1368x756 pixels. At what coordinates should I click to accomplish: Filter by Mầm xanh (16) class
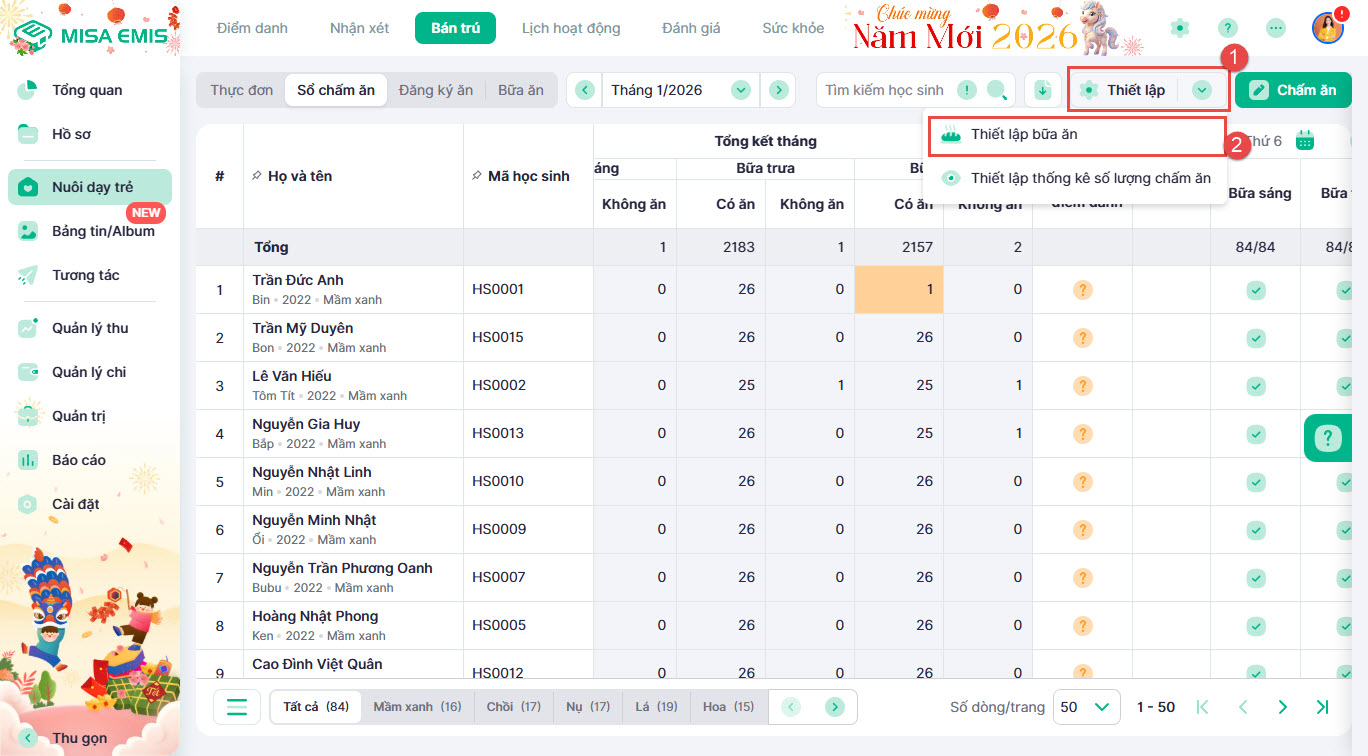click(417, 707)
